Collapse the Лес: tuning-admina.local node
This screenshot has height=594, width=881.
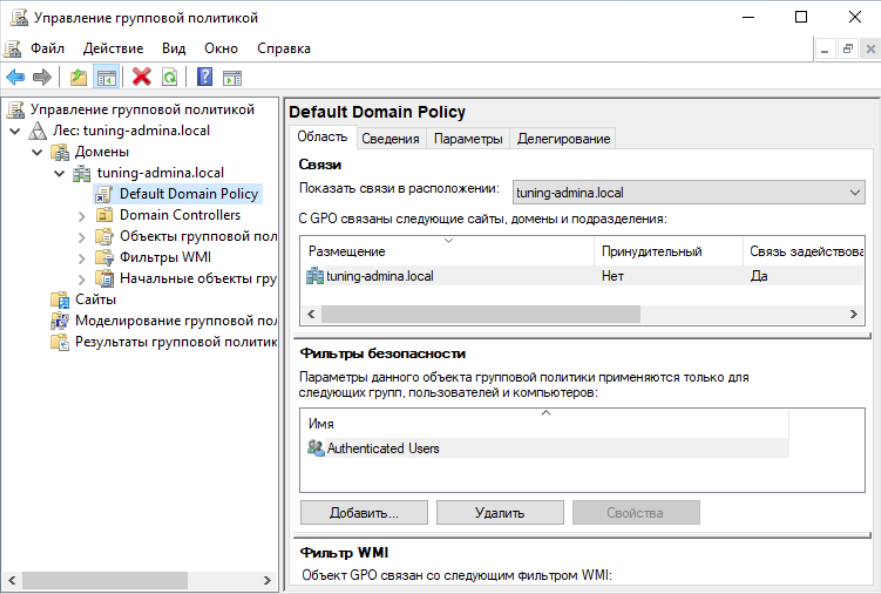pos(15,131)
